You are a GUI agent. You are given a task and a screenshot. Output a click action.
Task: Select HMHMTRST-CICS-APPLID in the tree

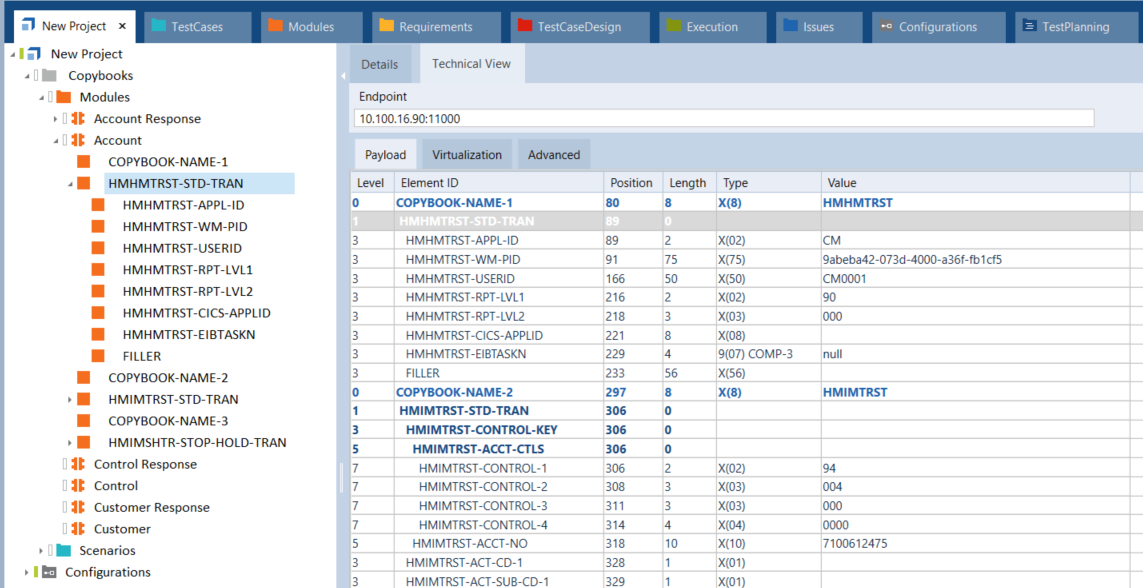tap(196, 313)
